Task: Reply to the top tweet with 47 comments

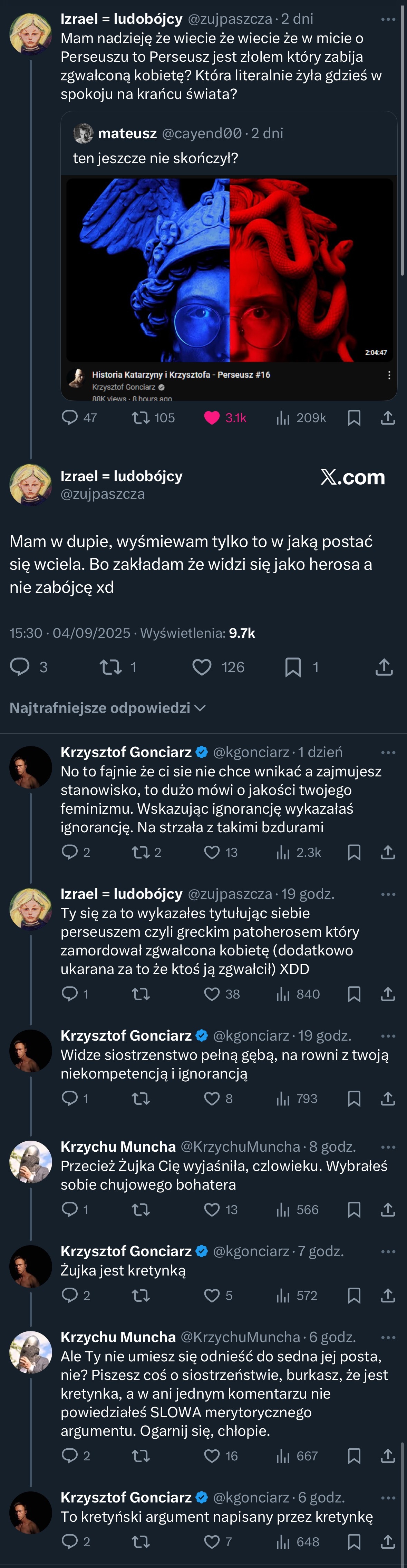Action: click(x=70, y=418)
